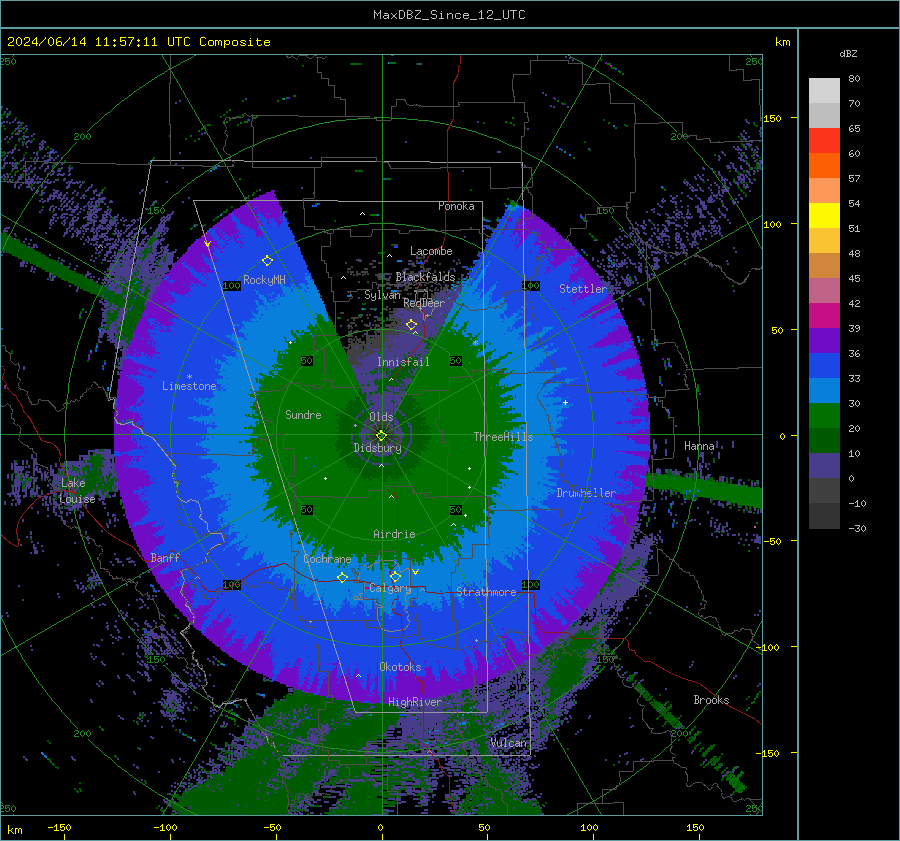Click the Airdrie label
Image resolution: width=900 pixels, height=841 pixels.
(x=394, y=534)
